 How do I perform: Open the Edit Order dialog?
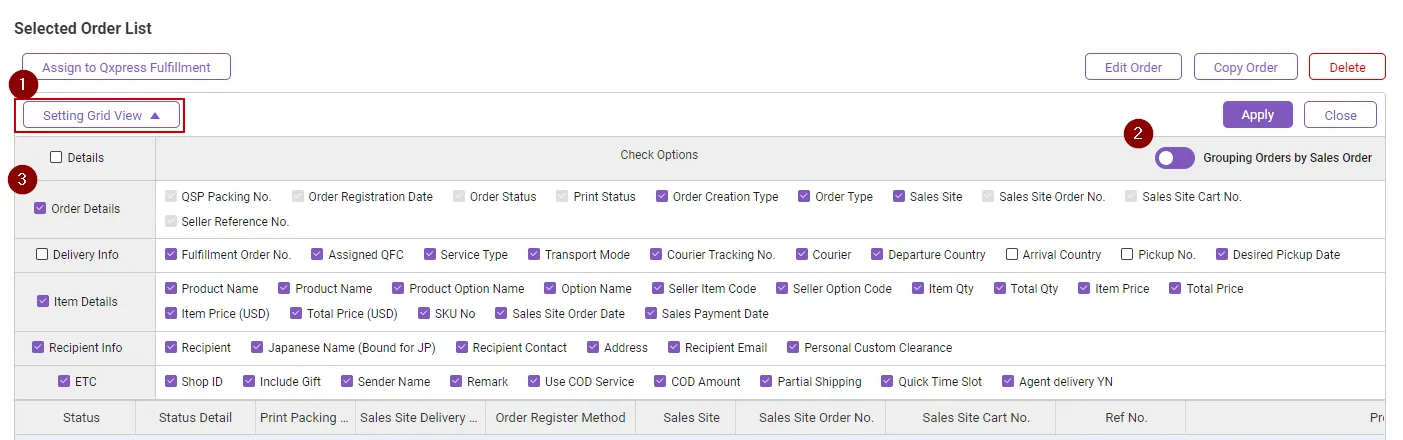(1133, 67)
